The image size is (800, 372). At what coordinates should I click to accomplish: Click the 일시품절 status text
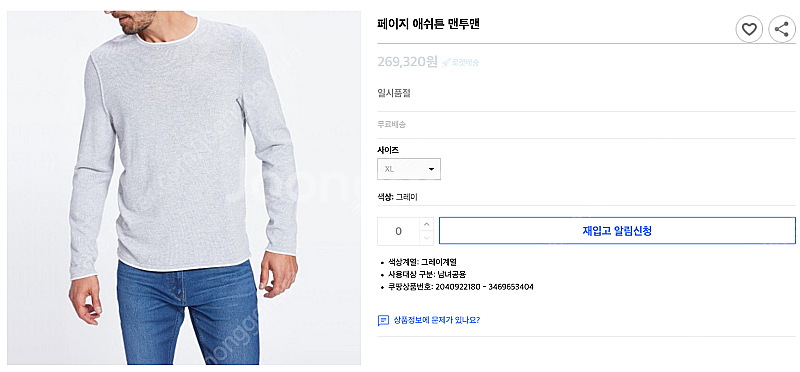pyautogui.click(x=394, y=93)
